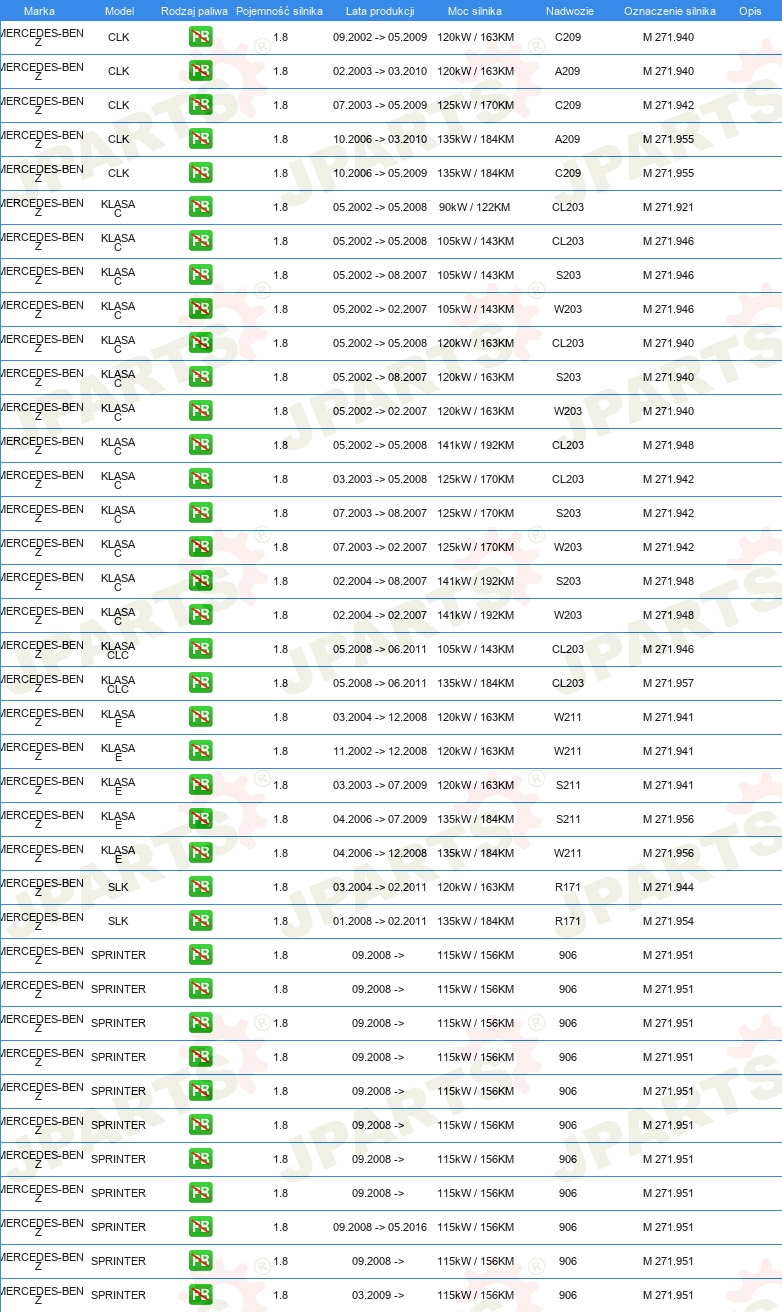Click the Marka column header
782x1312 pixels.
point(39,11)
